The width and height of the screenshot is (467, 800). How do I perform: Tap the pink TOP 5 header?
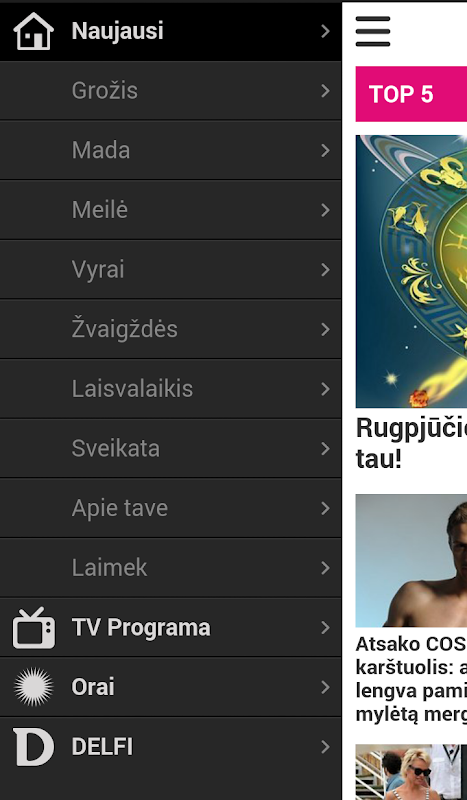pyautogui.click(x=411, y=94)
